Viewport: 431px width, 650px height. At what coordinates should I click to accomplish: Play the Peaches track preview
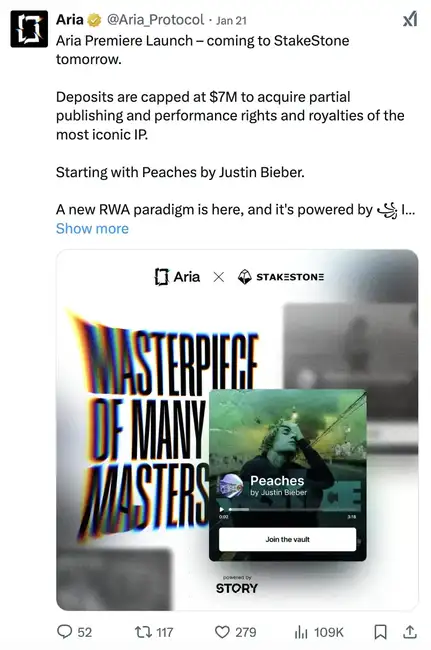222,509
